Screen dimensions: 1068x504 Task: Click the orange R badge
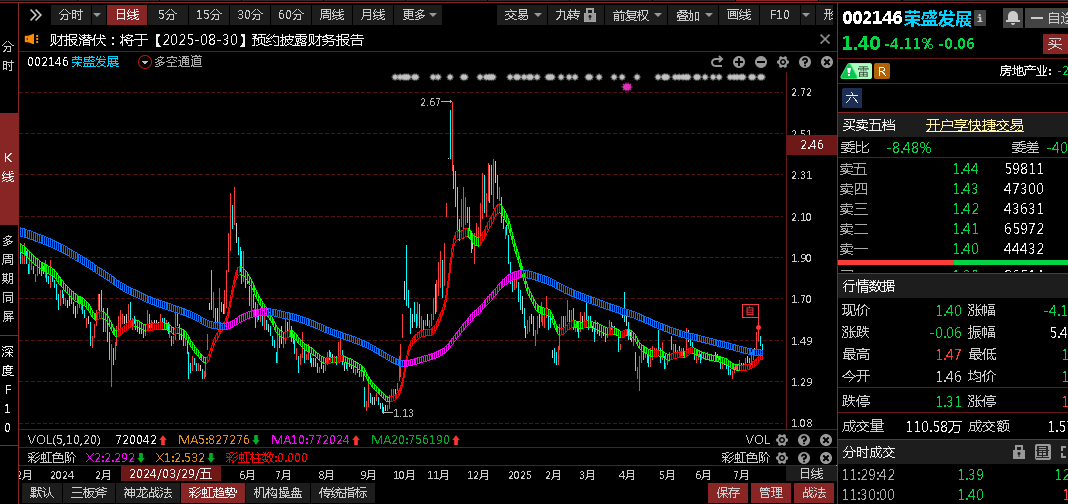[x=881, y=71]
